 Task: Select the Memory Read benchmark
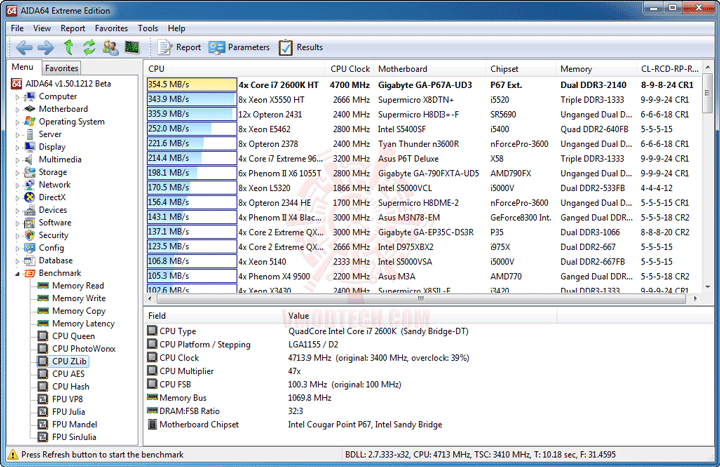pos(77,286)
